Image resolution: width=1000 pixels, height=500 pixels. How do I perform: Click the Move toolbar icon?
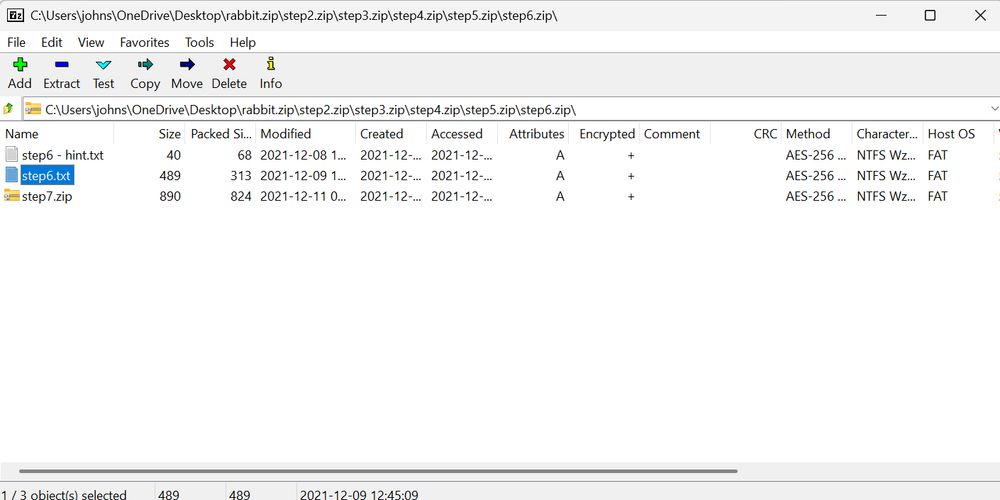[187, 64]
